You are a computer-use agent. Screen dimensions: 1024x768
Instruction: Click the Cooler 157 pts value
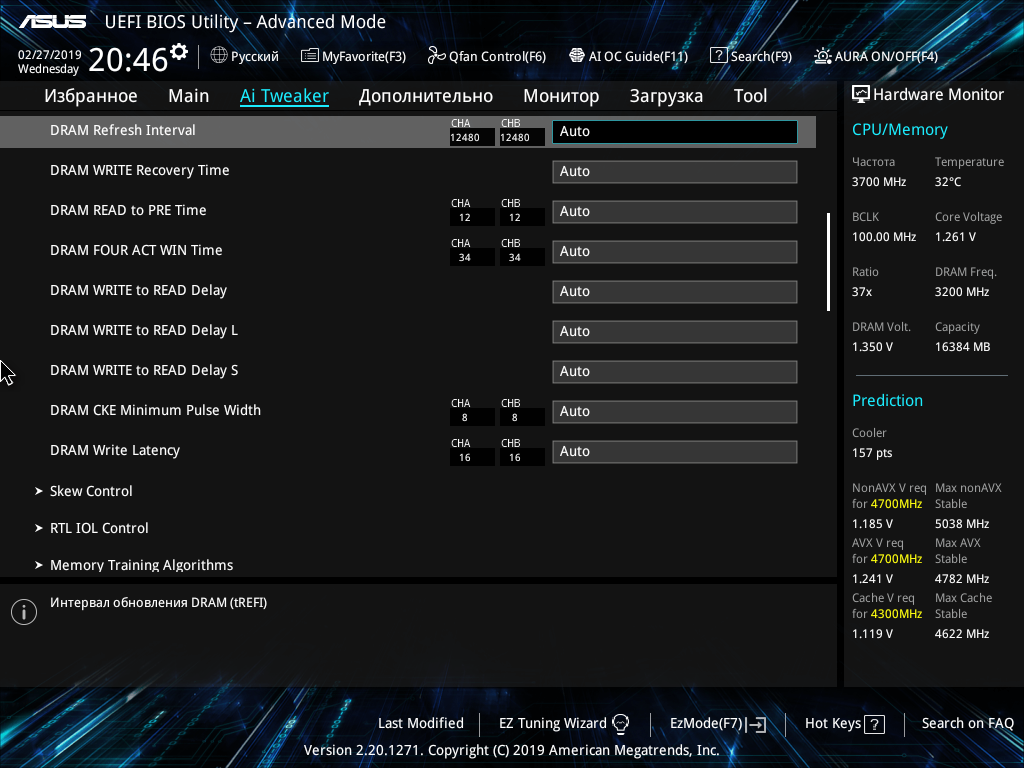point(872,453)
